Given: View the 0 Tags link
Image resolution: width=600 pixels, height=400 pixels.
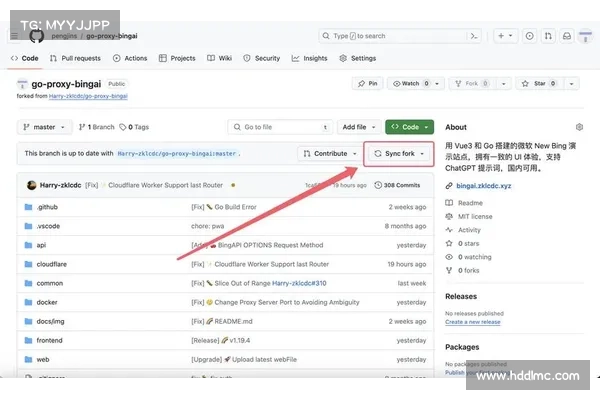Looking at the screenshot, I should point(134,127).
